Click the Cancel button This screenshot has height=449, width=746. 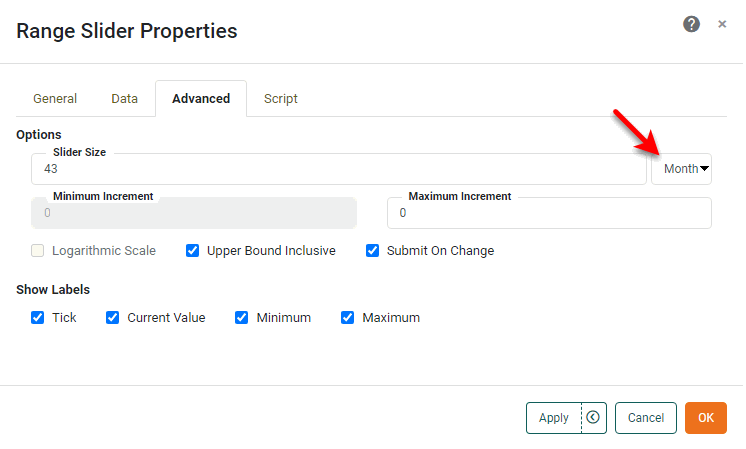[x=645, y=418]
